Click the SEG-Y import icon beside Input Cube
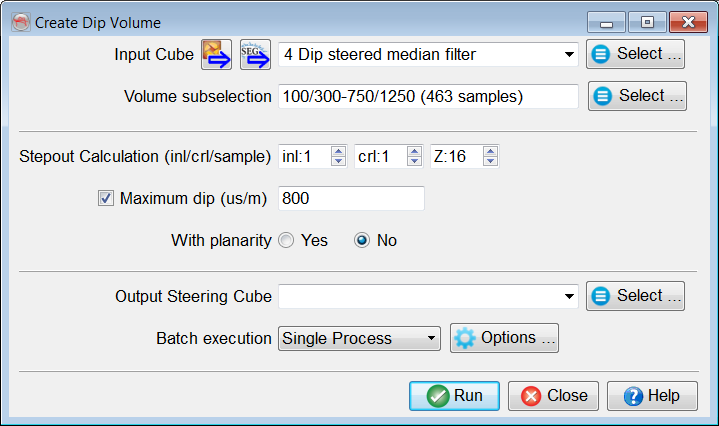 pos(255,54)
